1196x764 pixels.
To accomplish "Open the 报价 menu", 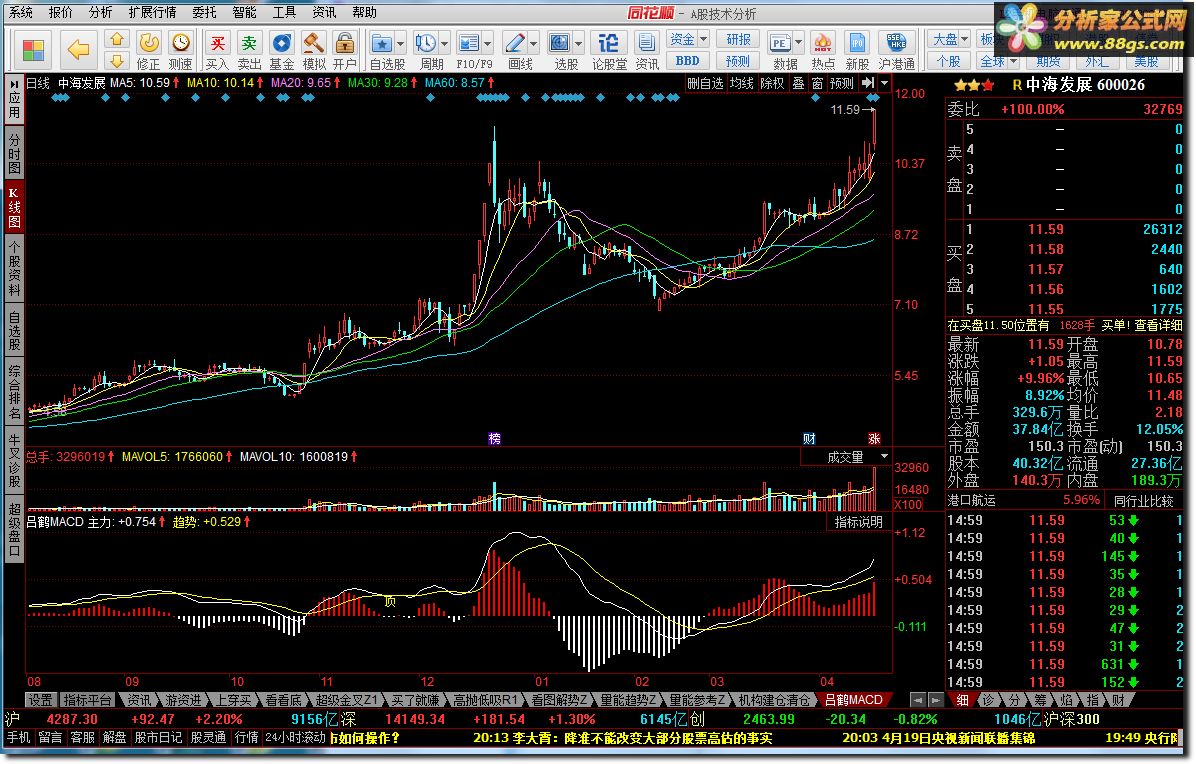I will pos(60,12).
